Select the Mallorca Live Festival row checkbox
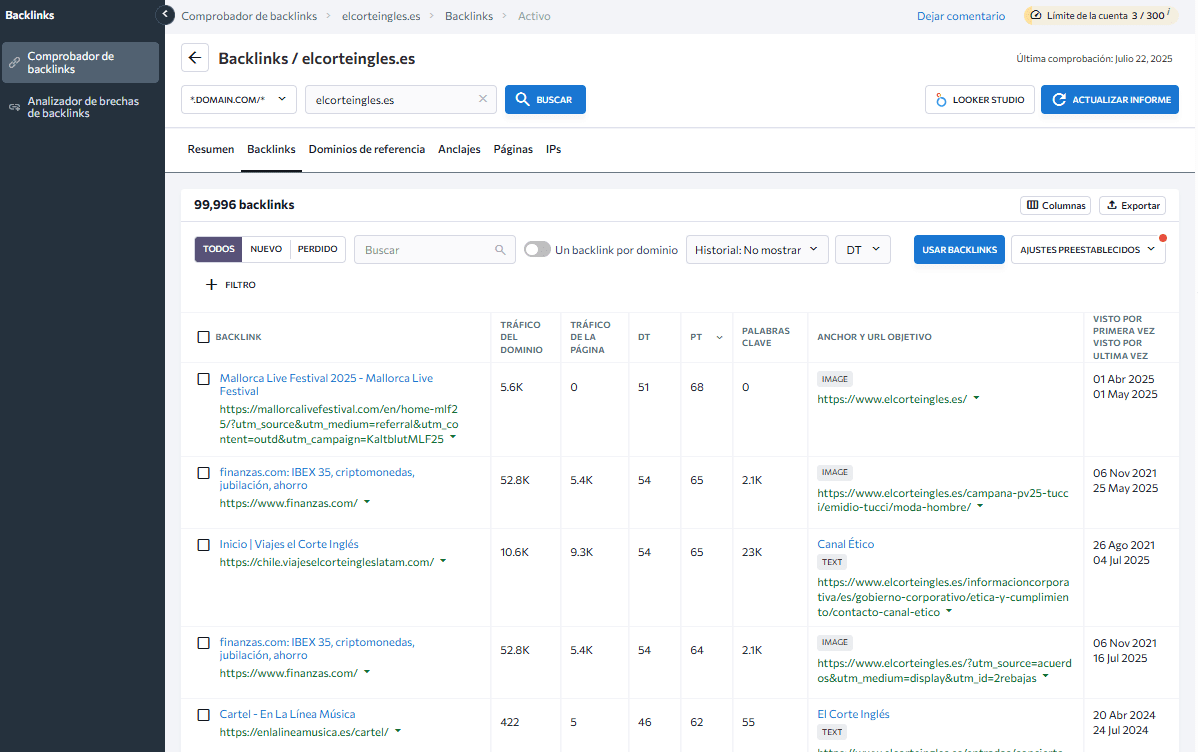1198x752 pixels. (x=203, y=379)
